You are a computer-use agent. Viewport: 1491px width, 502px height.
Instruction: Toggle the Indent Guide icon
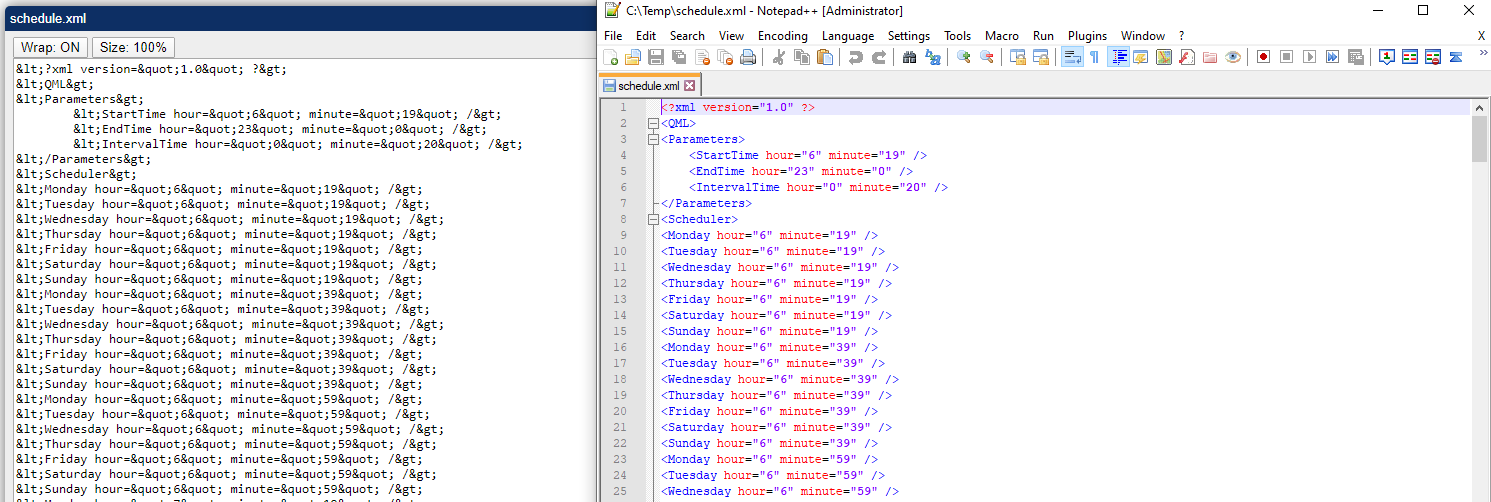[x=1121, y=57]
